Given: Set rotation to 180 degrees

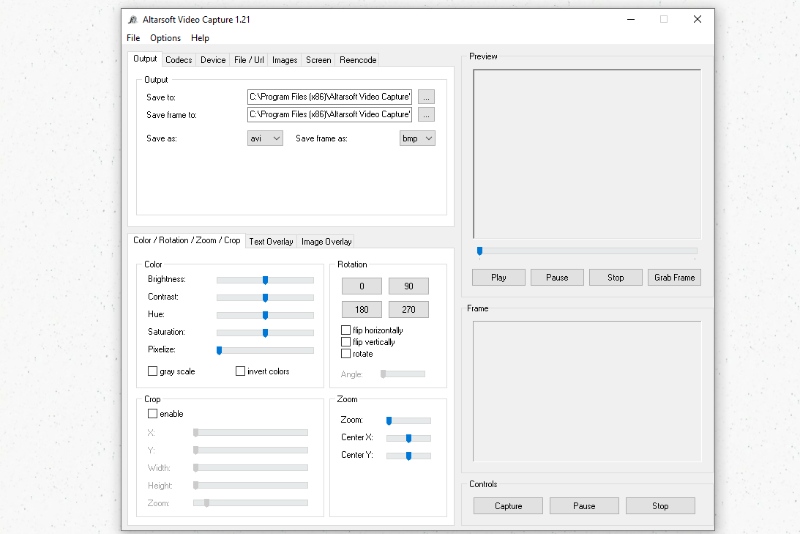Looking at the screenshot, I should [x=362, y=310].
